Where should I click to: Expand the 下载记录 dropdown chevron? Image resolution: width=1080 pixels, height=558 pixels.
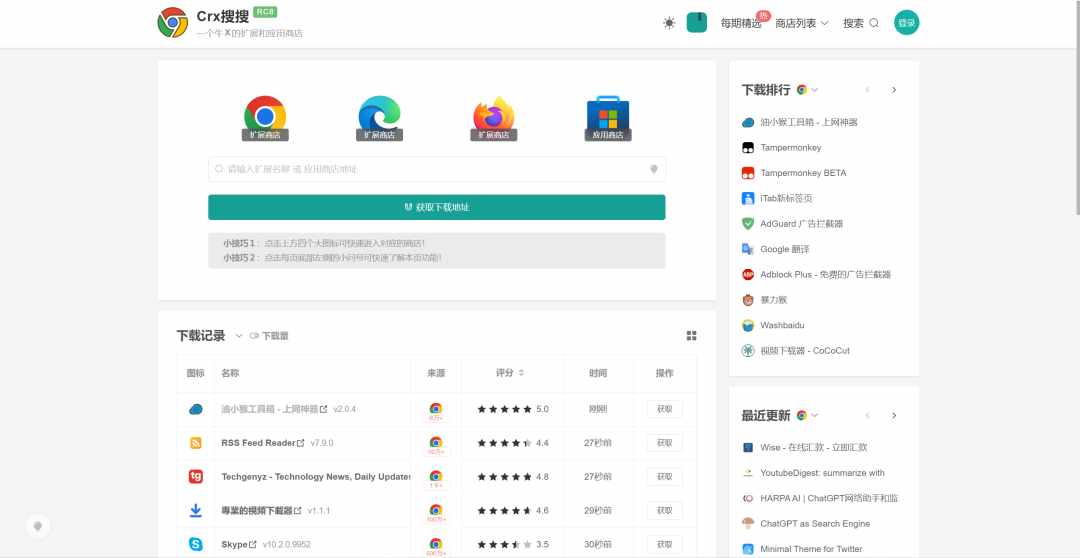[x=239, y=336]
